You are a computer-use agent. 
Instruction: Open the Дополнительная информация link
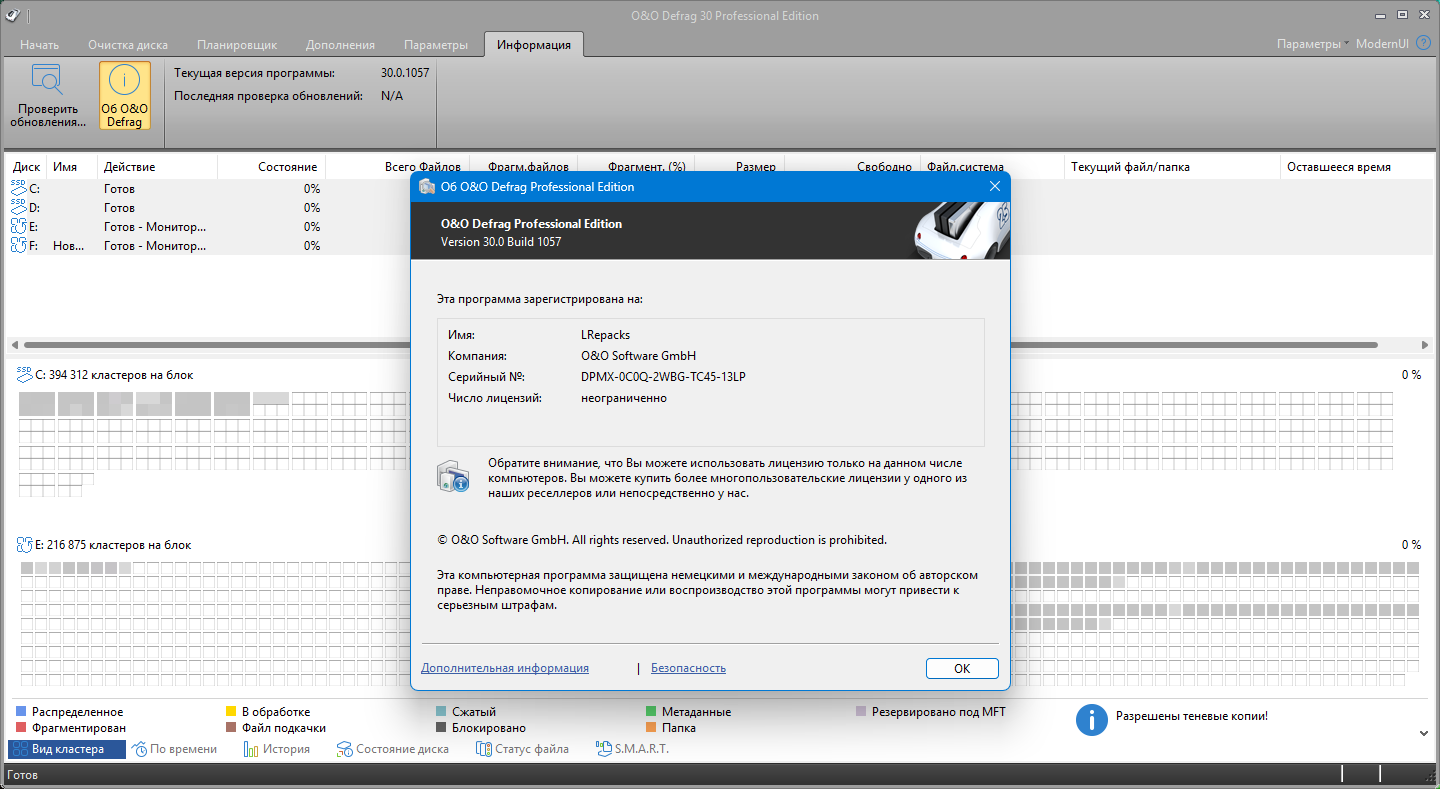(505, 668)
